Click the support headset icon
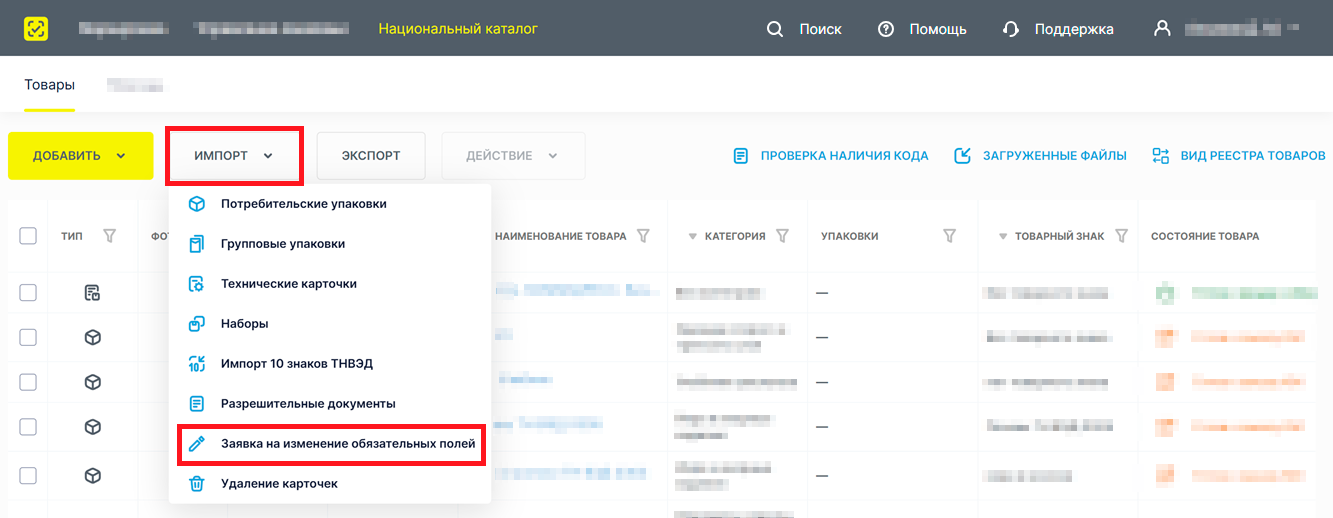This screenshot has height=518, width=1333. point(1011,29)
